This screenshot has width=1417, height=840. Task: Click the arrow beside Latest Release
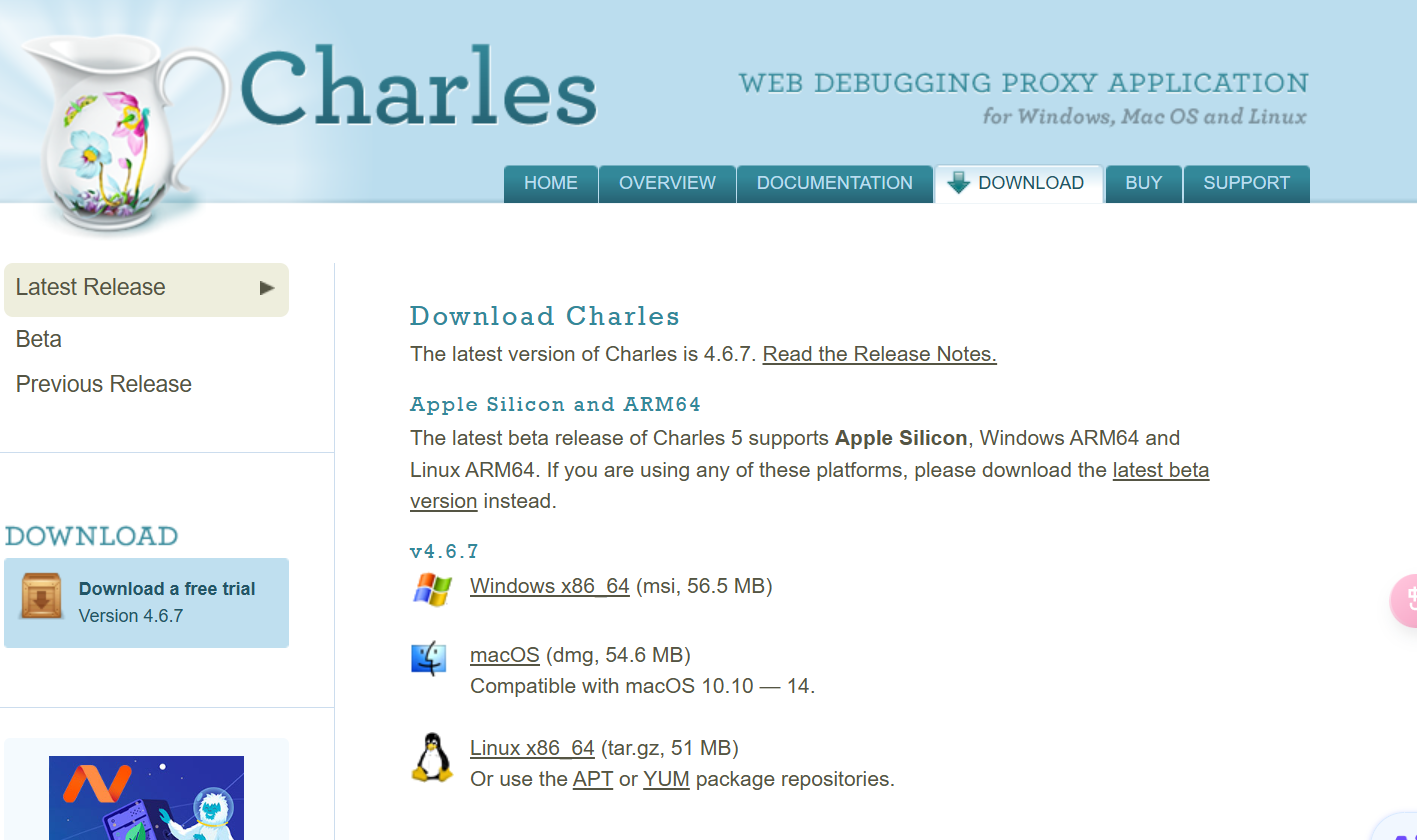(x=267, y=288)
